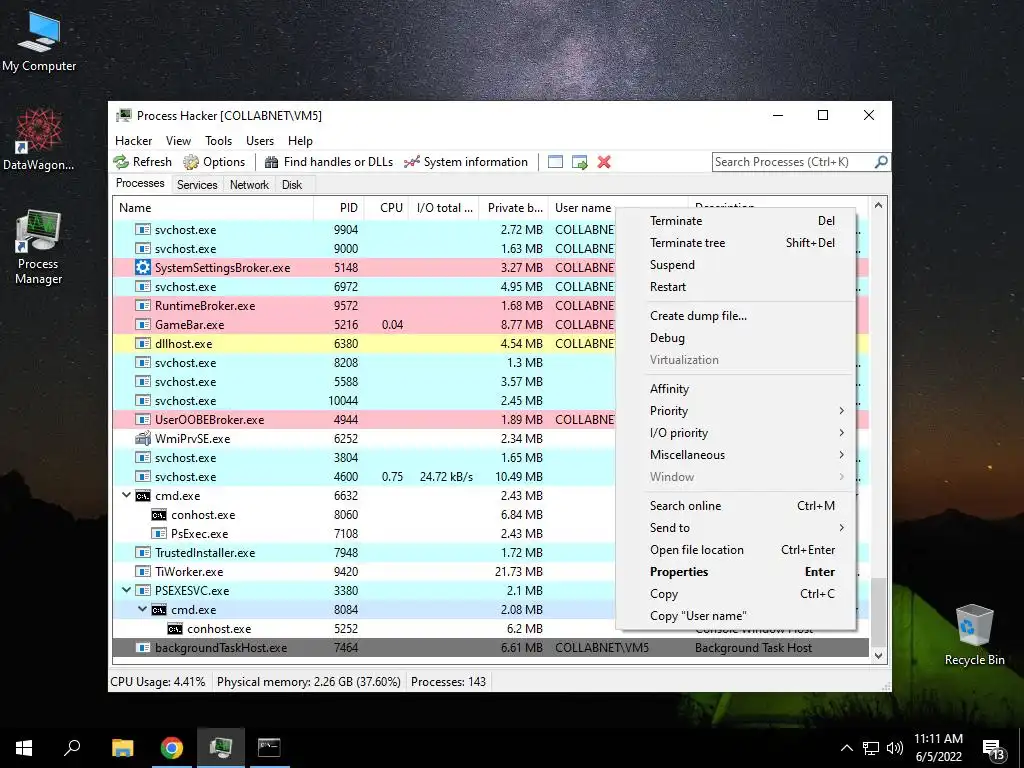Open Find handles or DLLs
This screenshot has width=1024, height=768.
tap(329, 162)
